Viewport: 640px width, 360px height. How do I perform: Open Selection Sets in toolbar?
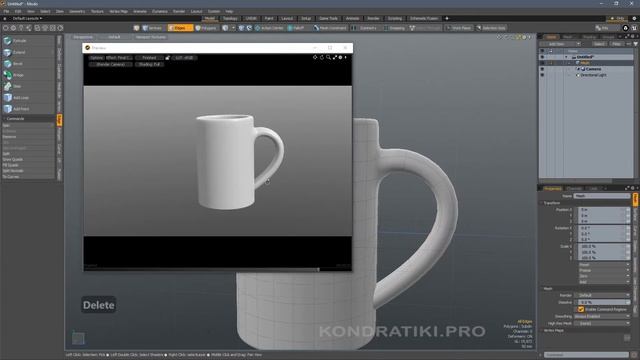492,28
